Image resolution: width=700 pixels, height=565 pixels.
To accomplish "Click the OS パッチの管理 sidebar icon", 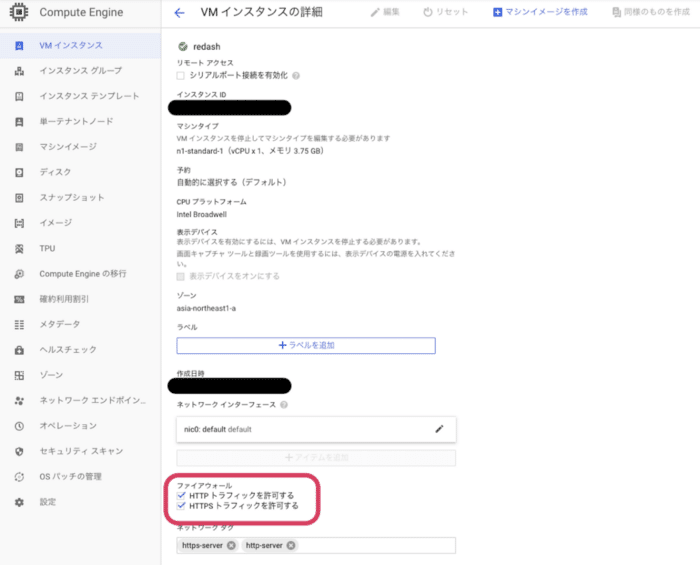I will point(19,477).
